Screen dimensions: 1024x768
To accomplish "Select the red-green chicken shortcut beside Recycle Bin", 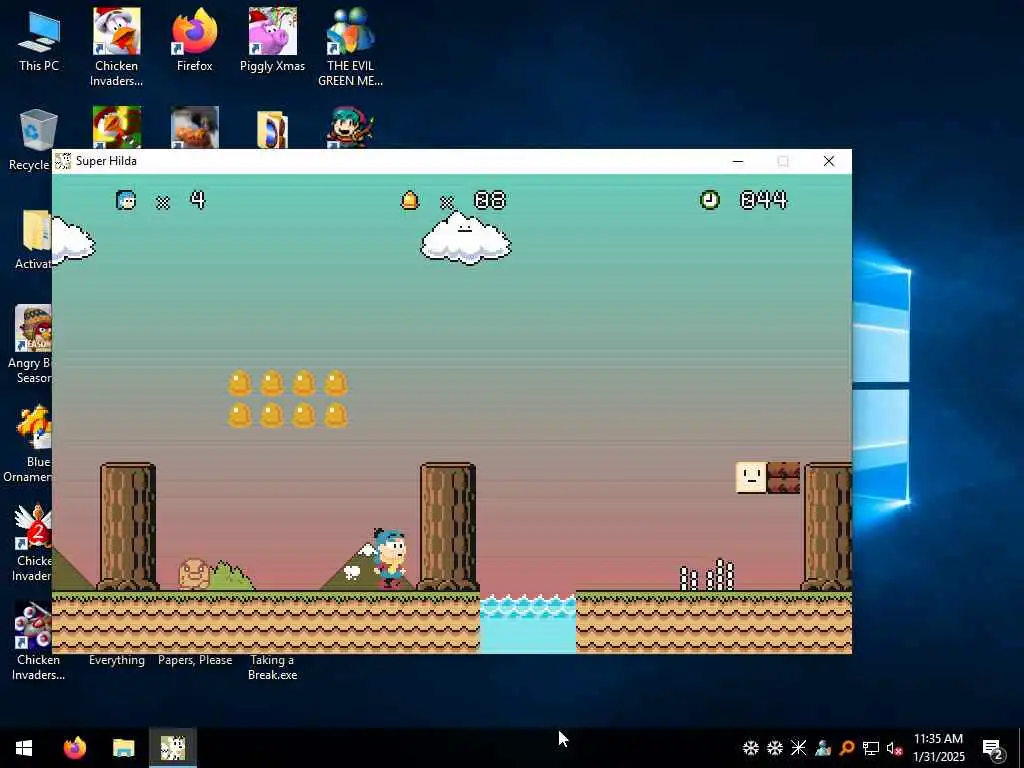I will point(116,127).
